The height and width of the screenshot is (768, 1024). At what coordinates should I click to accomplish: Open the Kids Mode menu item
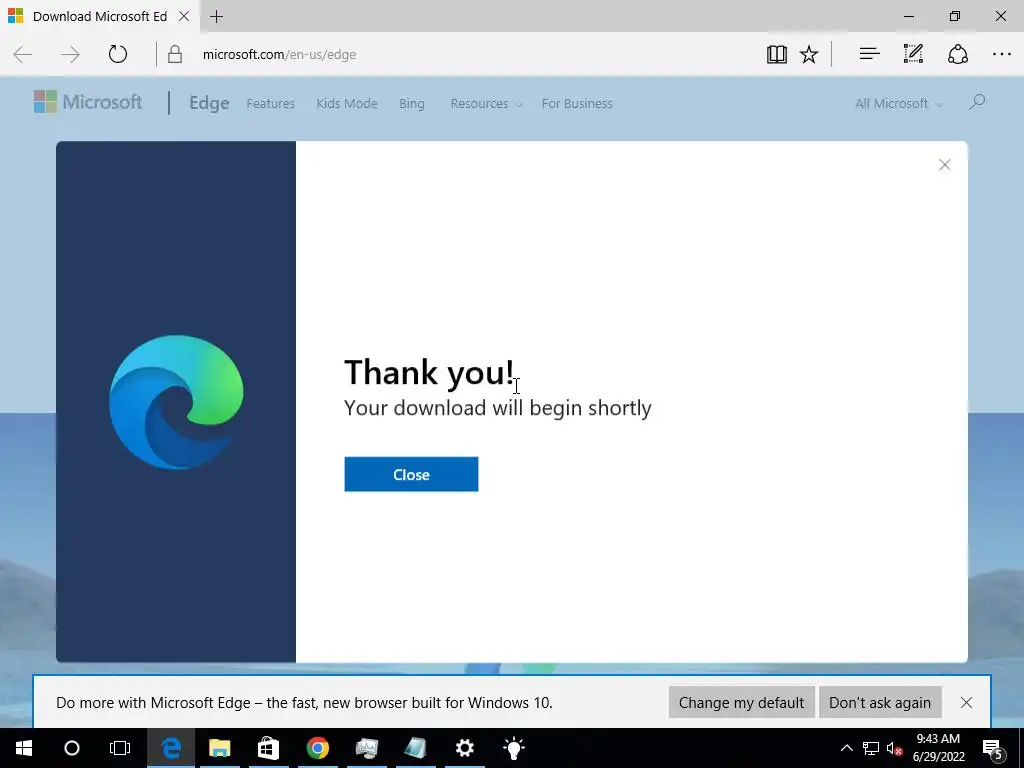click(x=347, y=103)
